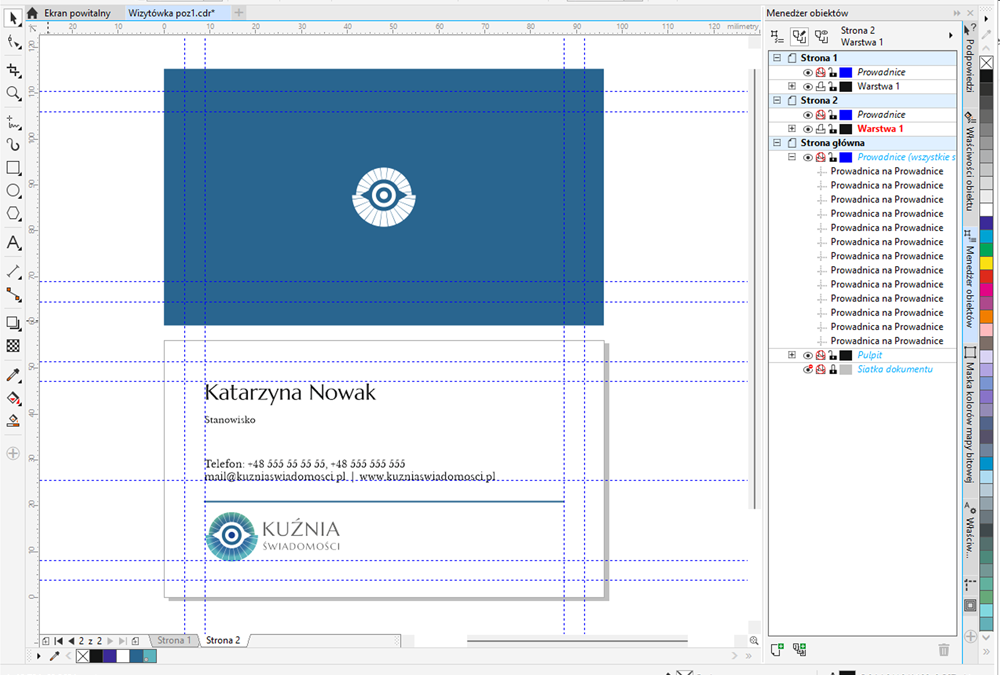Pick the yellow swatch in the color palette

(987, 261)
